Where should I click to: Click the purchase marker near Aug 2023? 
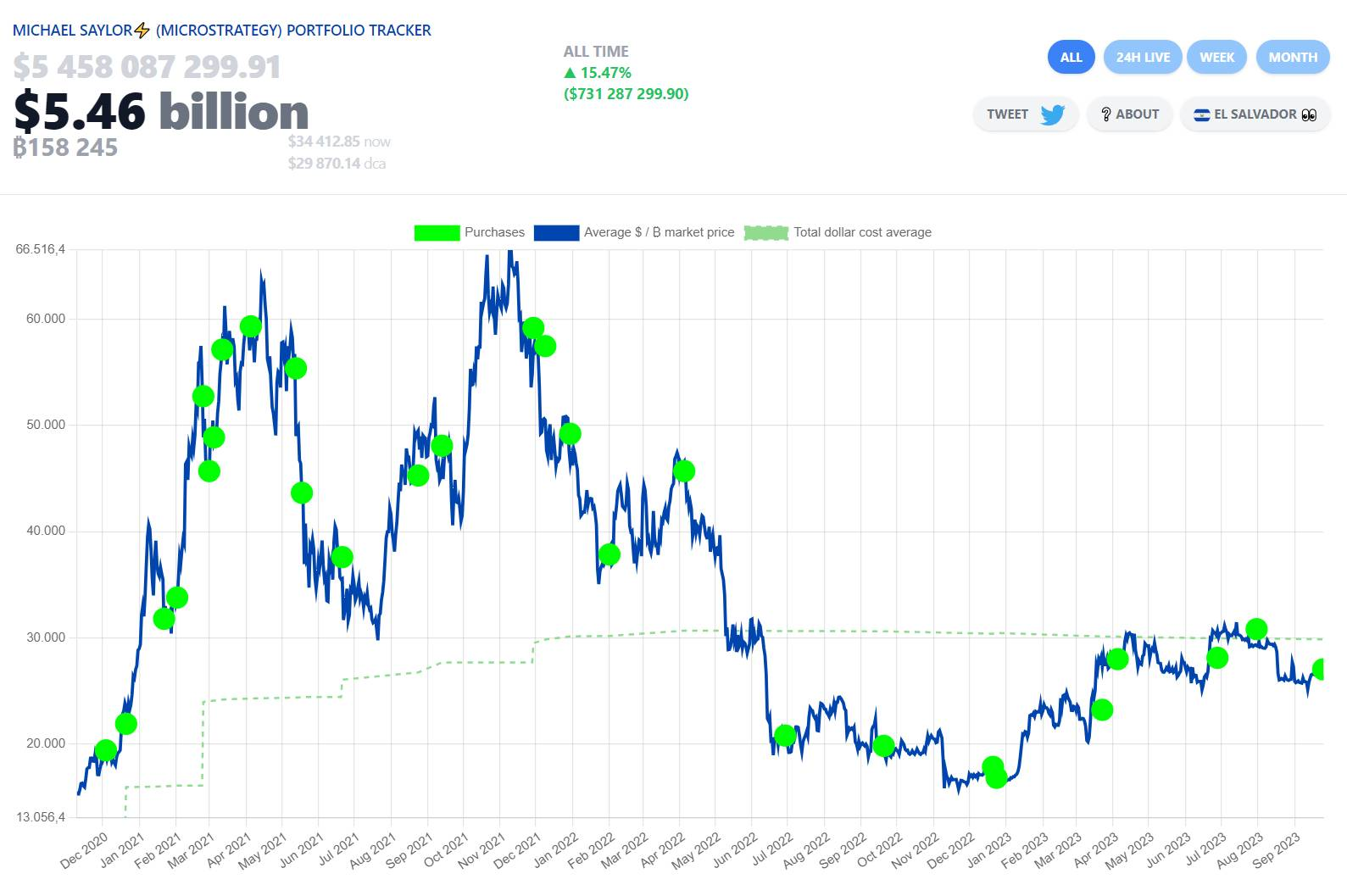[x=1256, y=629]
